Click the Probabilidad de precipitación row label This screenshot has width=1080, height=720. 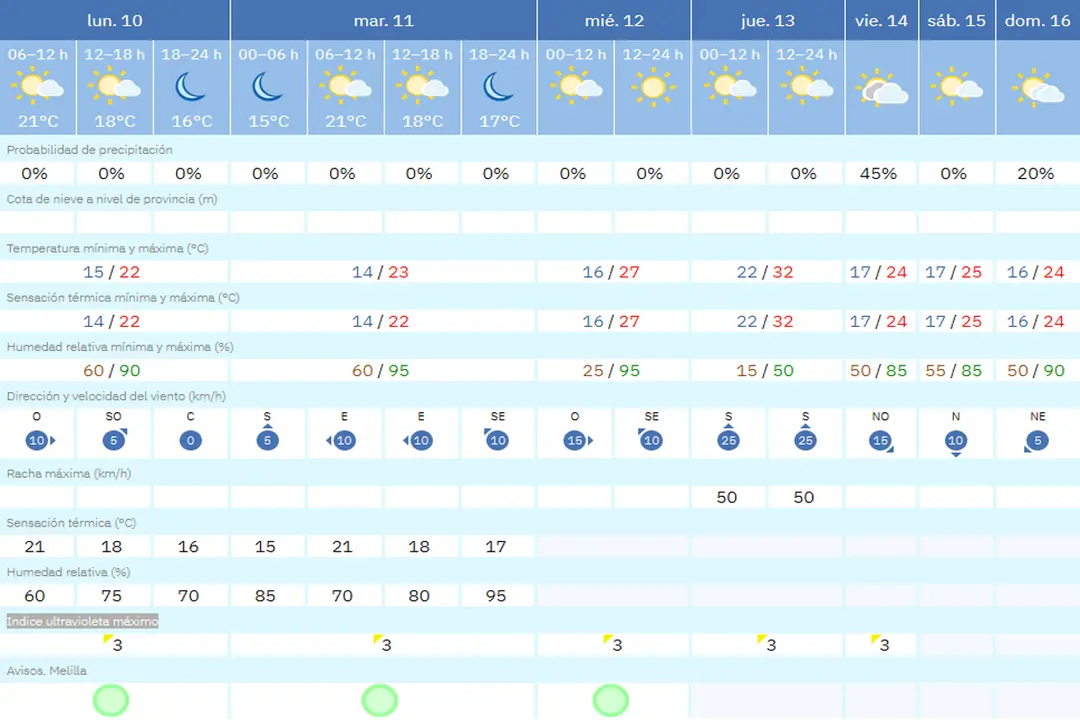pyautogui.click(x=90, y=150)
